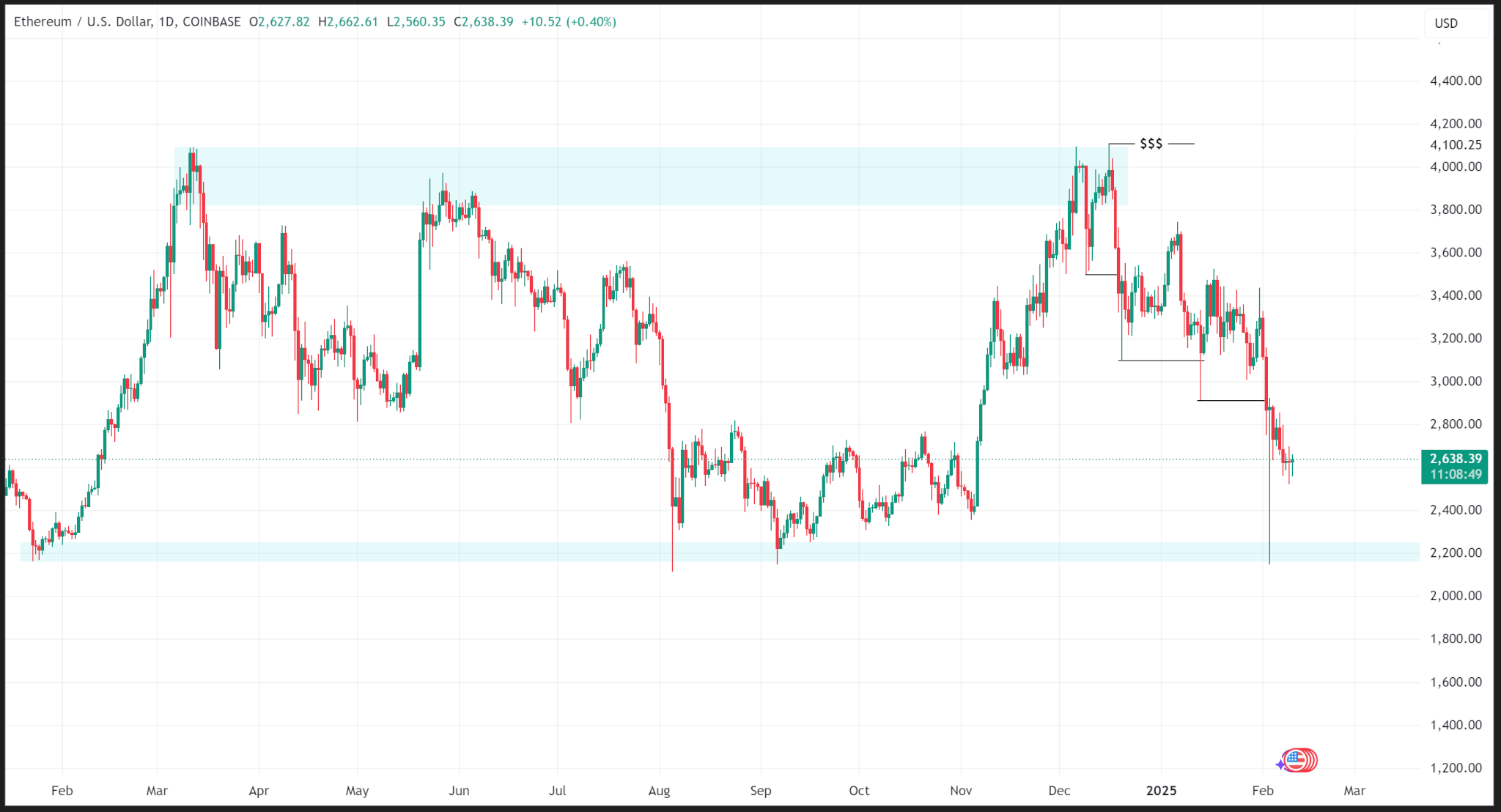Click the close value C2,638.39
Image resolution: width=1501 pixels, height=812 pixels.
pos(484,22)
